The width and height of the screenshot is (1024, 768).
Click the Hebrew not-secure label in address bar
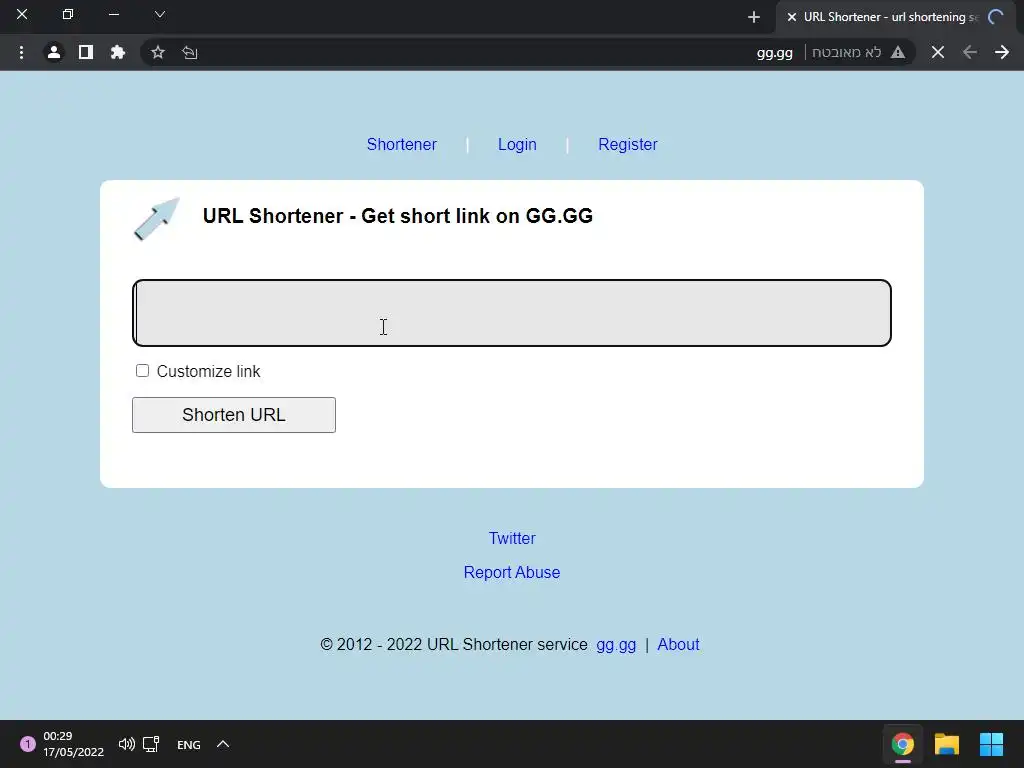coord(846,52)
